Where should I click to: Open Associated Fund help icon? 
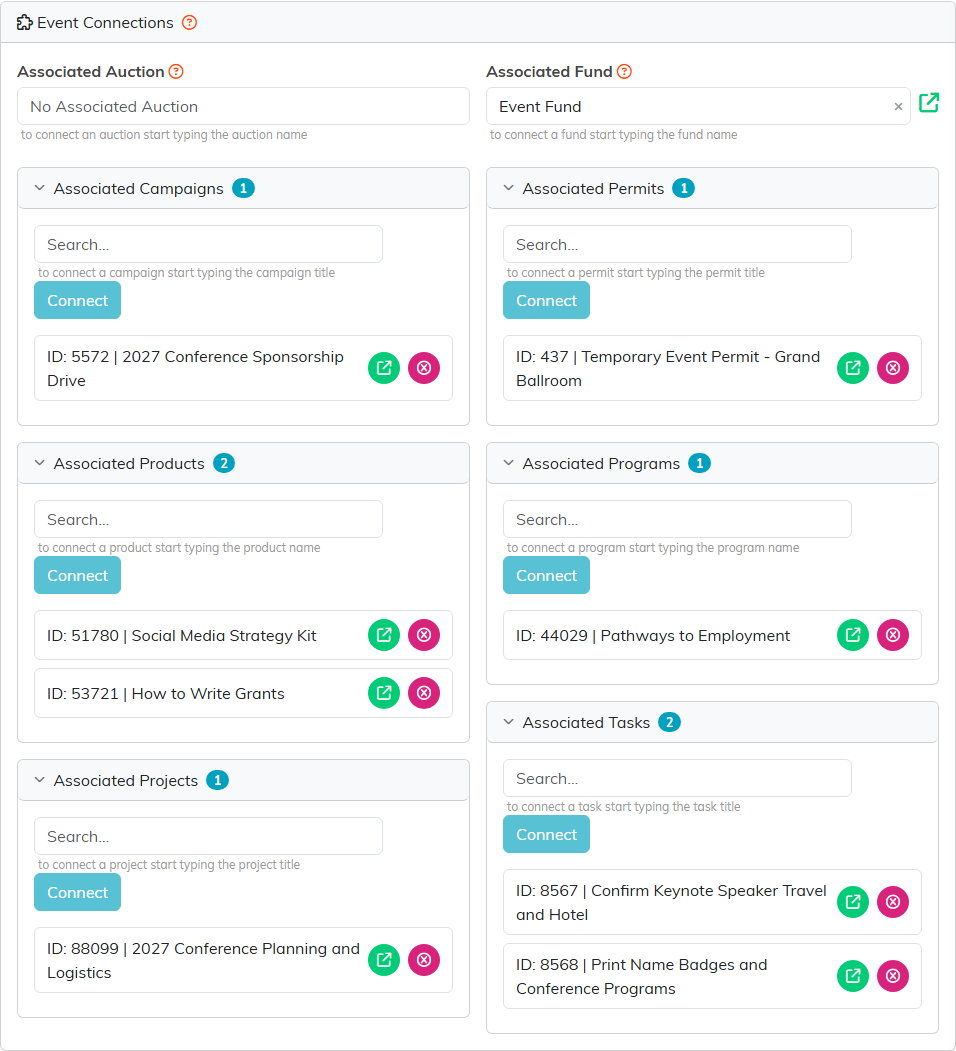pos(624,72)
